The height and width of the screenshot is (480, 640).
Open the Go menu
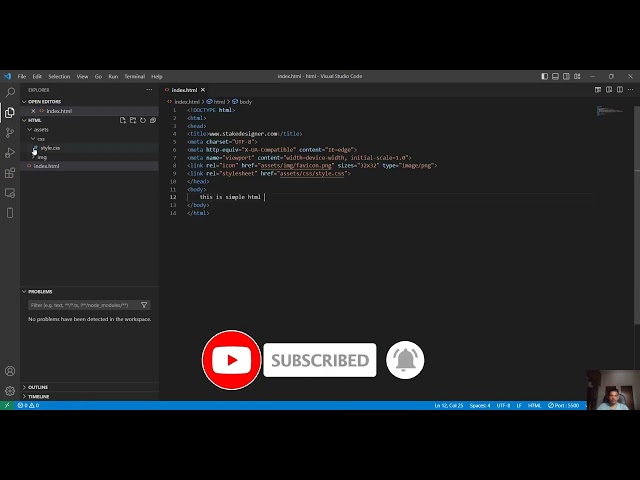point(98,76)
